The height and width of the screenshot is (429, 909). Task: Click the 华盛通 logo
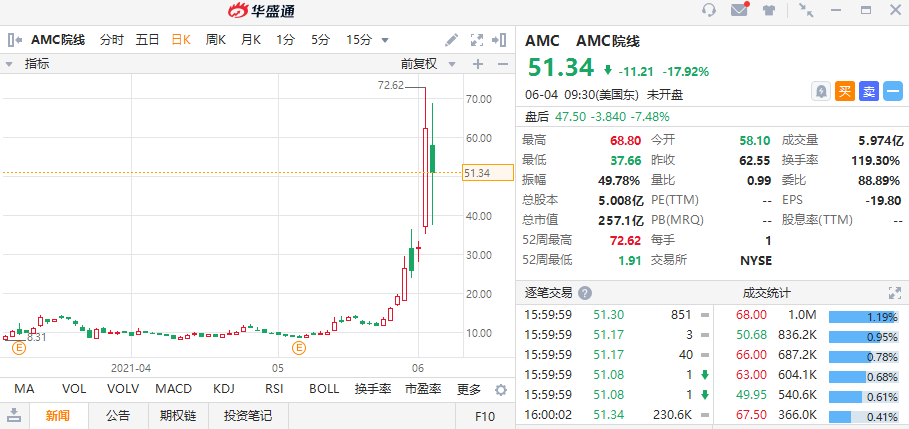[261, 10]
